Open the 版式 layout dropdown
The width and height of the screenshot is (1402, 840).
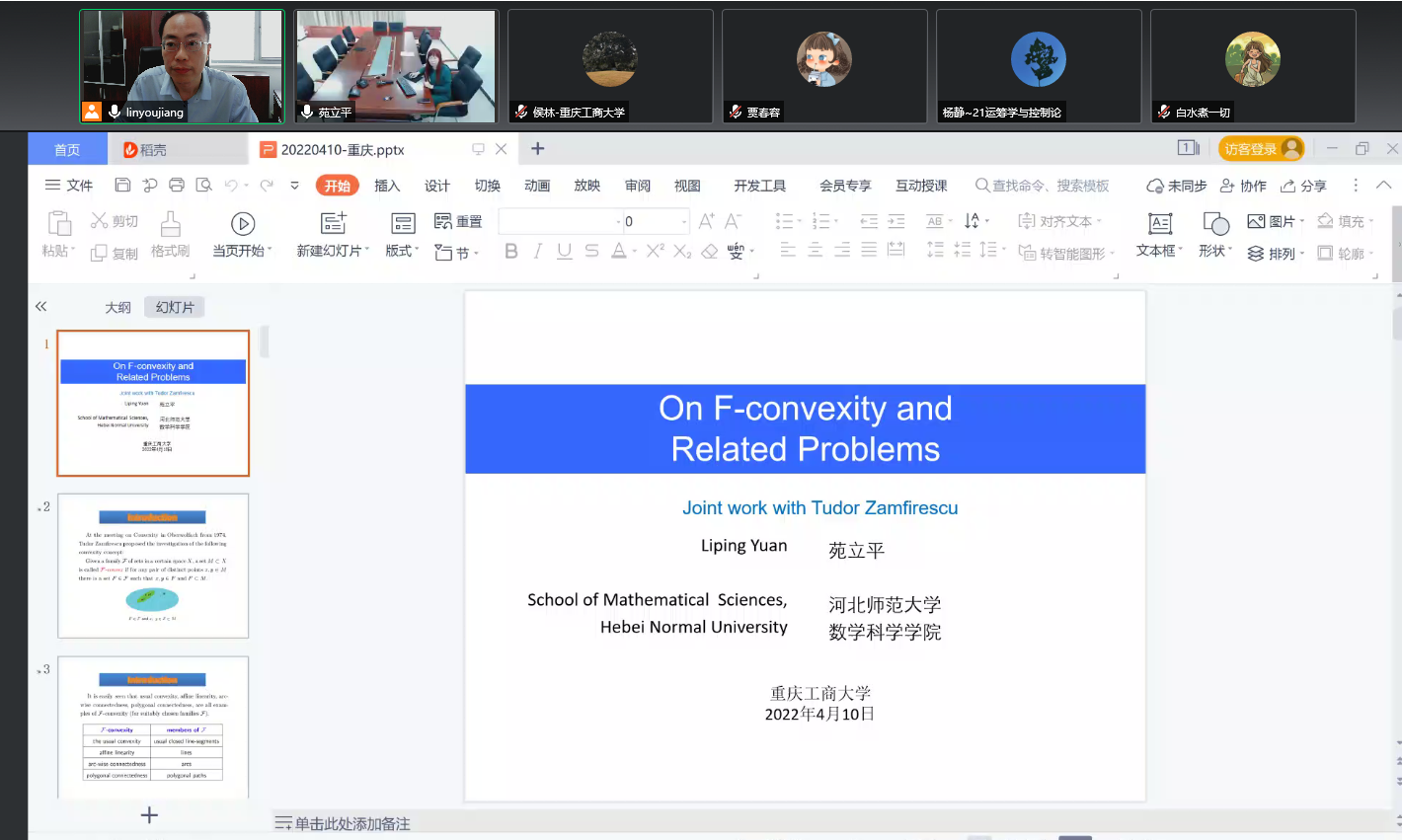pos(402,235)
